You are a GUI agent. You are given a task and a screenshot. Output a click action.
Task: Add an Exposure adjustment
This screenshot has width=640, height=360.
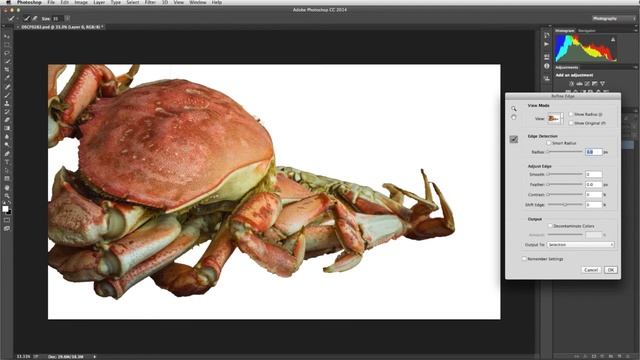pyautogui.click(x=595, y=84)
